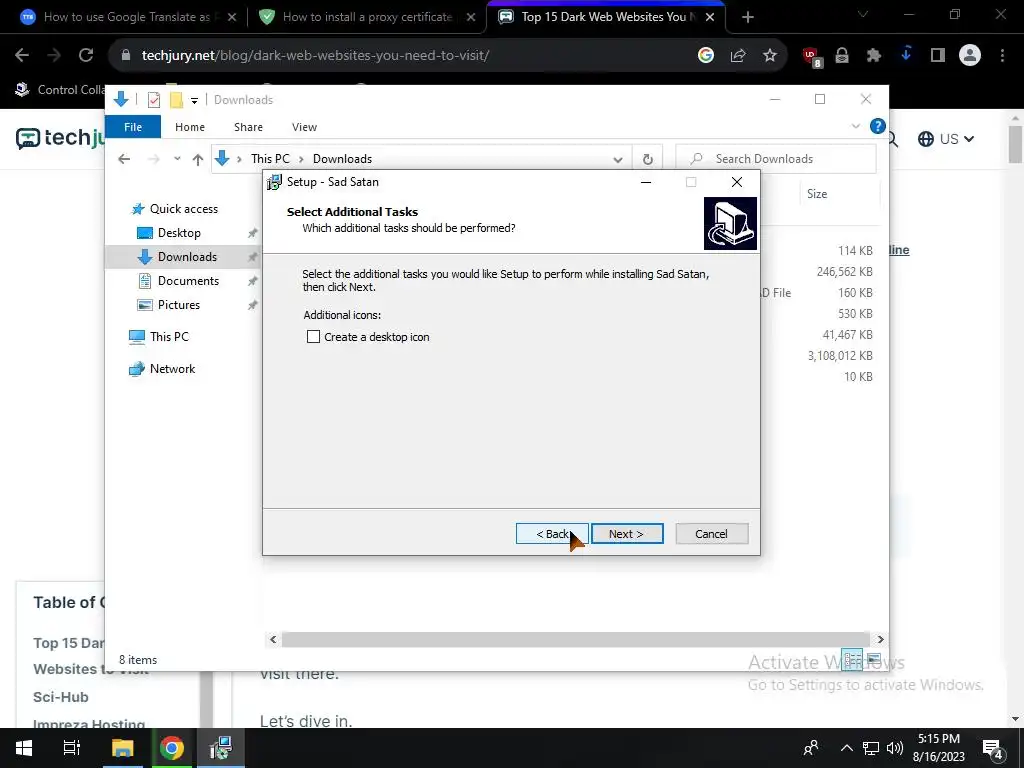The height and width of the screenshot is (768, 1024).
Task: Click the New folder quick access icon
Action: (176, 100)
